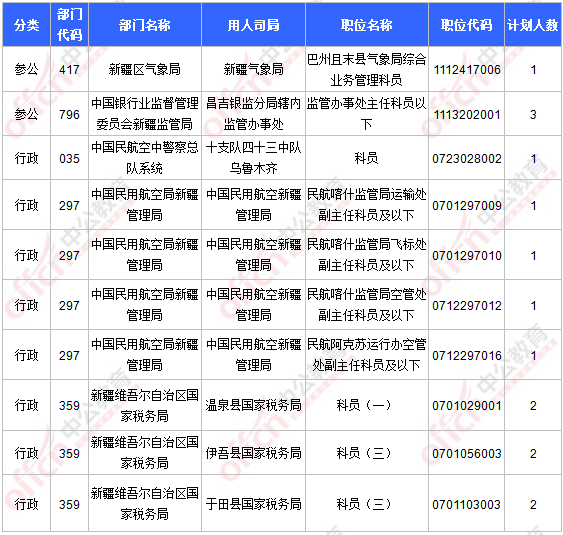Click the 分类 column header
This screenshot has width=563, height=535.
[27, 25]
